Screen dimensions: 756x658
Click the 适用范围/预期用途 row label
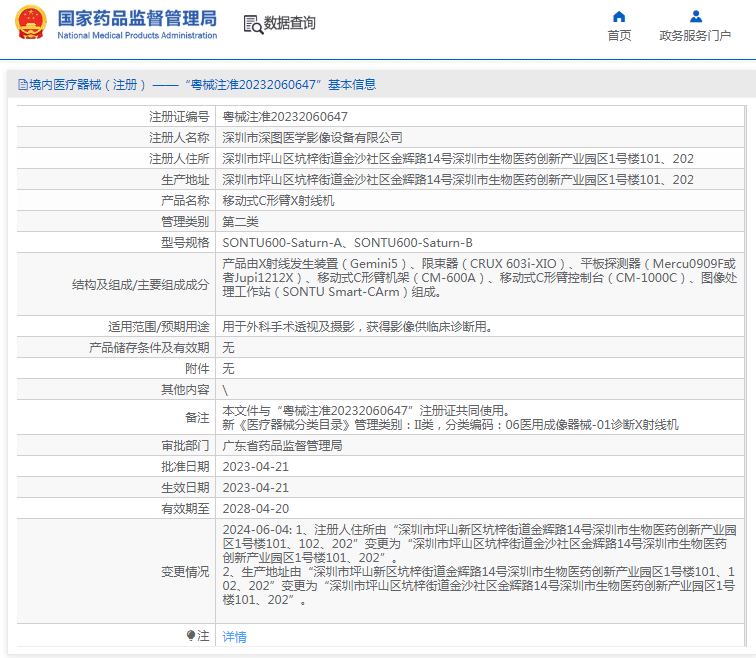tap(159, 327)
